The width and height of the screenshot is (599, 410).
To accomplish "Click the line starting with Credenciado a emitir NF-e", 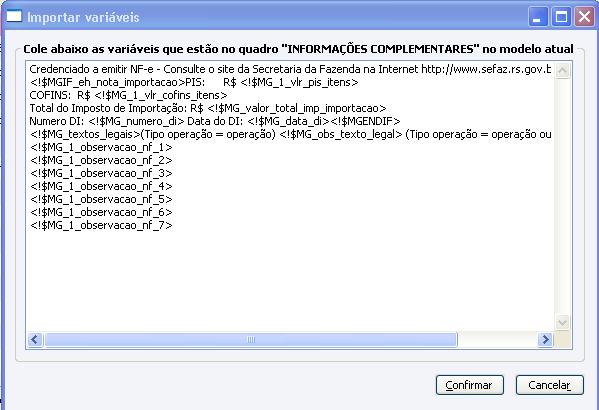I will [290, 69].
